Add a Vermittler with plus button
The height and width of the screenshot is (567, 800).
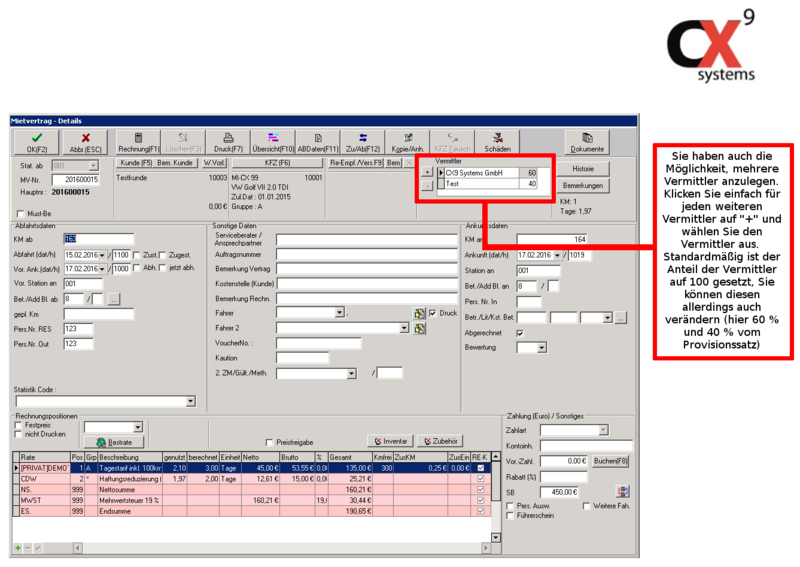428,172
